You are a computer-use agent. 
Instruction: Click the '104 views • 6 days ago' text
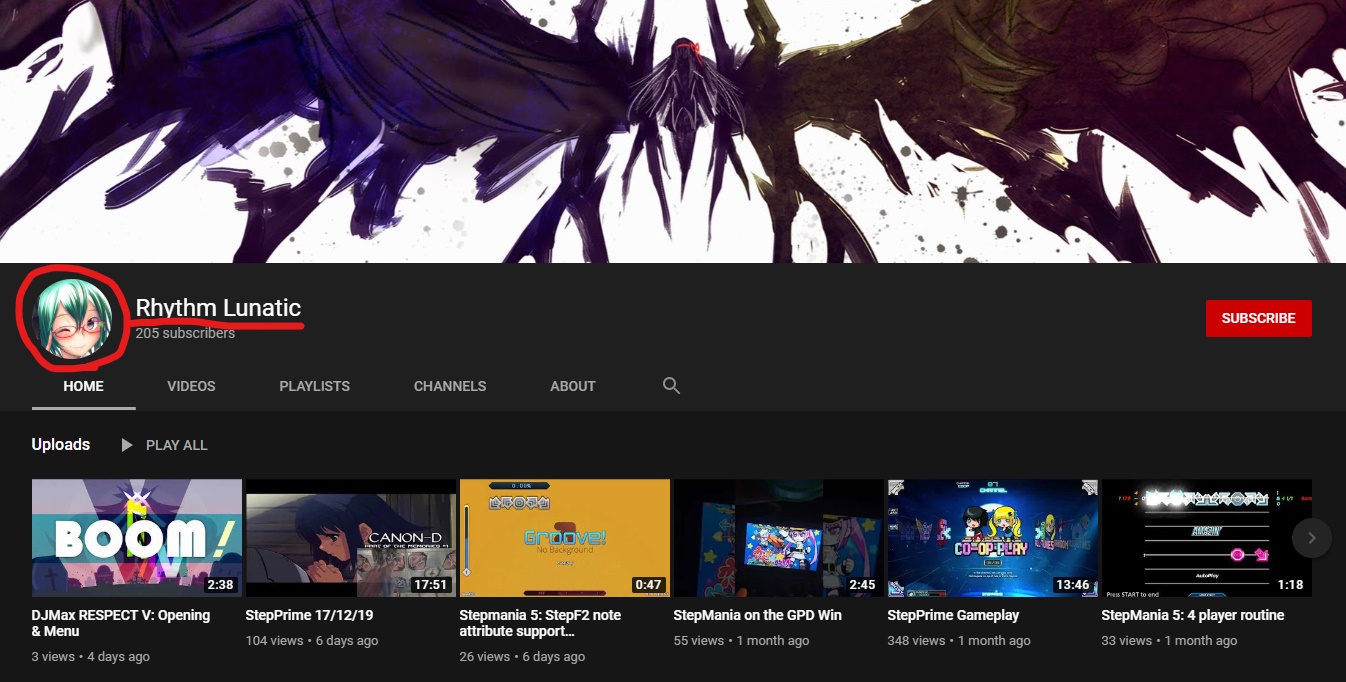(312, 641)
